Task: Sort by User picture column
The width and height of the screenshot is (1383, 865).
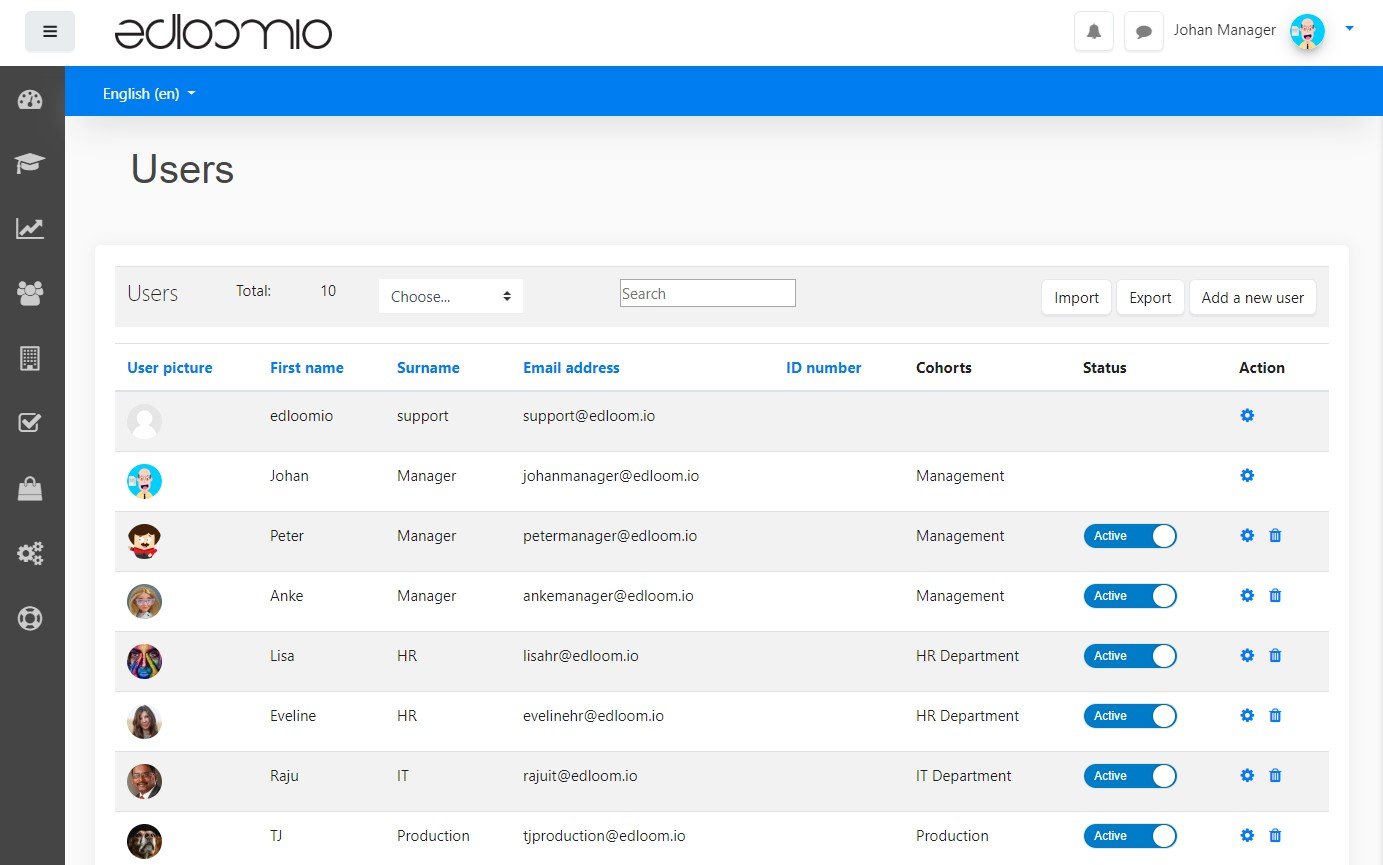Action: (x=170, y=368)
